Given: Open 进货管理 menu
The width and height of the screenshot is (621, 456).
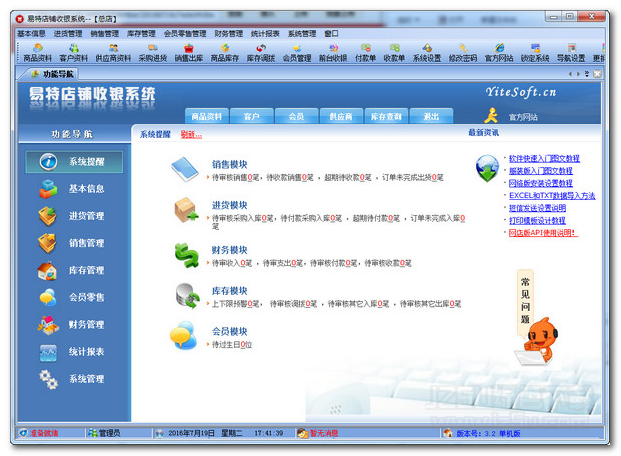Looking at the screenshot, I should point(68,34).
